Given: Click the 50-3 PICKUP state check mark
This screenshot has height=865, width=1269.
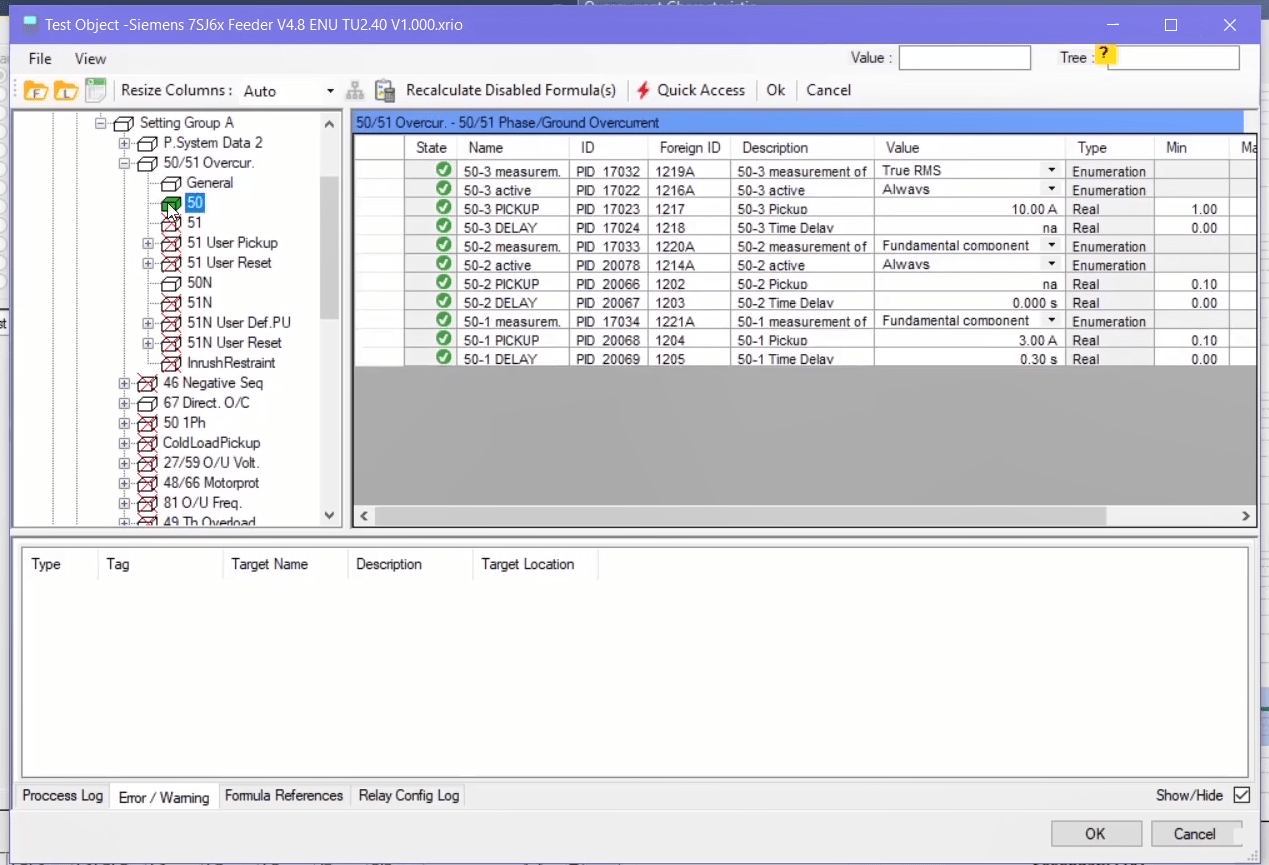Looking at the screenshot, I should tap(443, 209).
